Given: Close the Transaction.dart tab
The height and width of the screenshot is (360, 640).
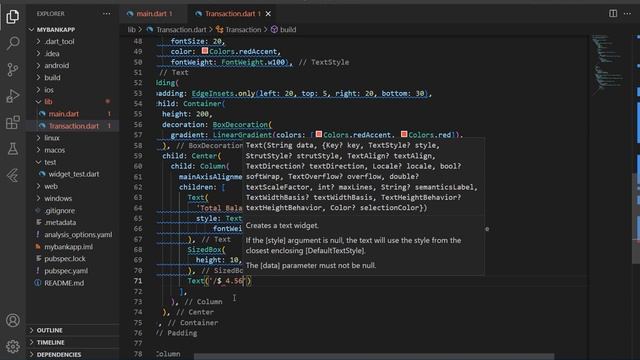Looking at the screenshot, I should (268, 13).
